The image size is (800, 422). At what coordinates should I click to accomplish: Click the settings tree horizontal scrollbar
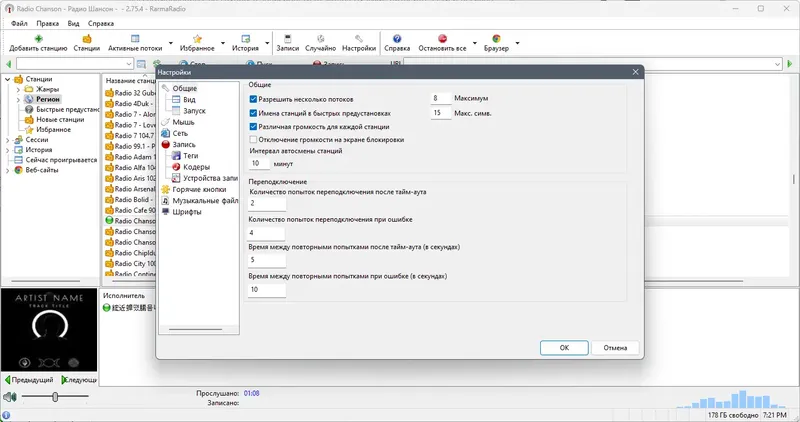tap(195, 330)
